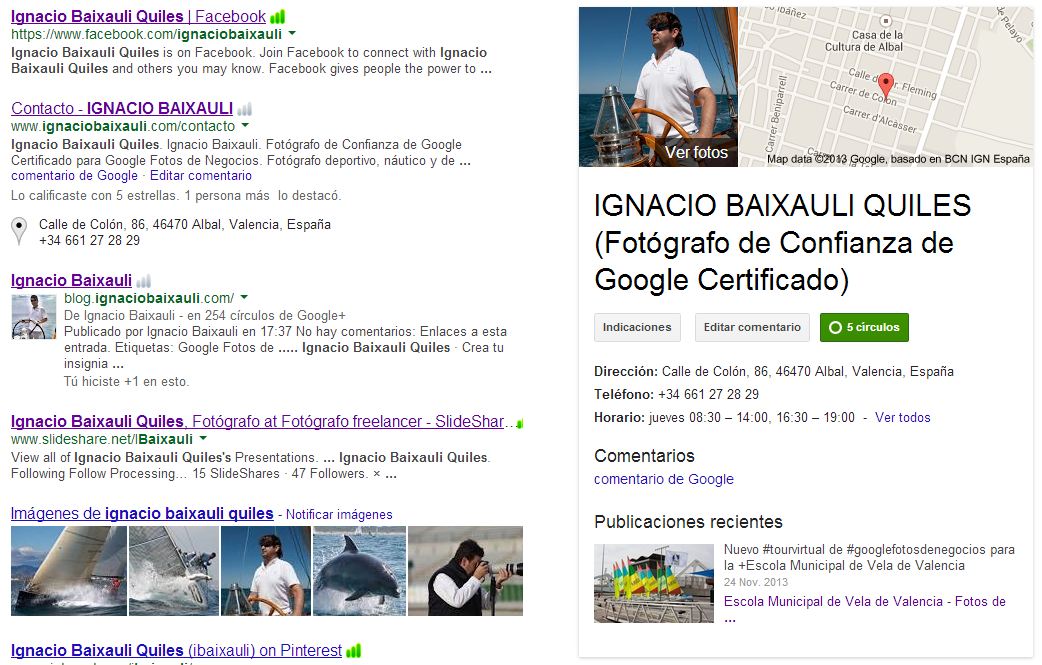Click the phone number +34 661 27 28 29 in the knowledge panel

pos(708,395)
